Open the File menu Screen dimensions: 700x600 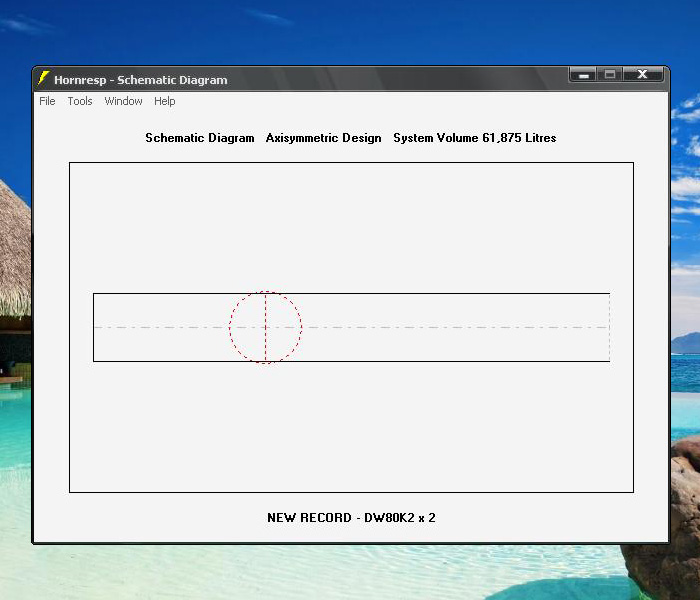pyautogui.click(x=47, y=101)
